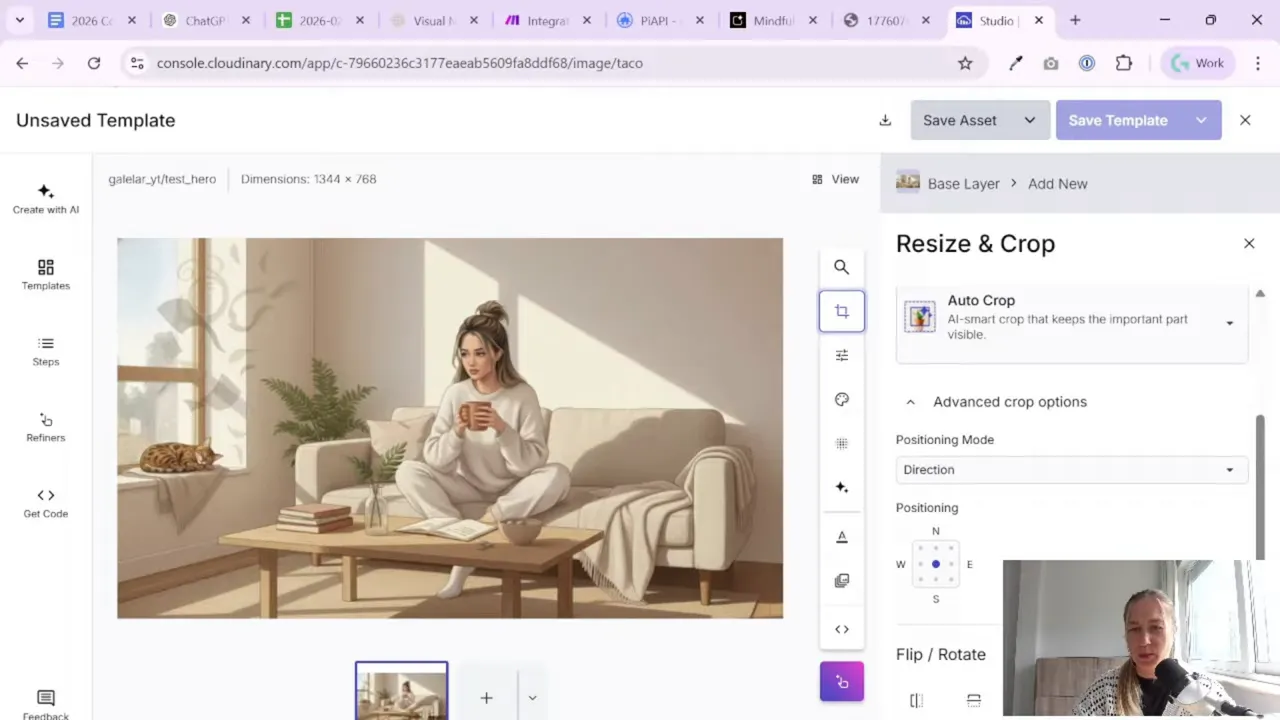Select the North-East positioning dot
This screenshot has width=1280, height=720.
pos(951,549)
